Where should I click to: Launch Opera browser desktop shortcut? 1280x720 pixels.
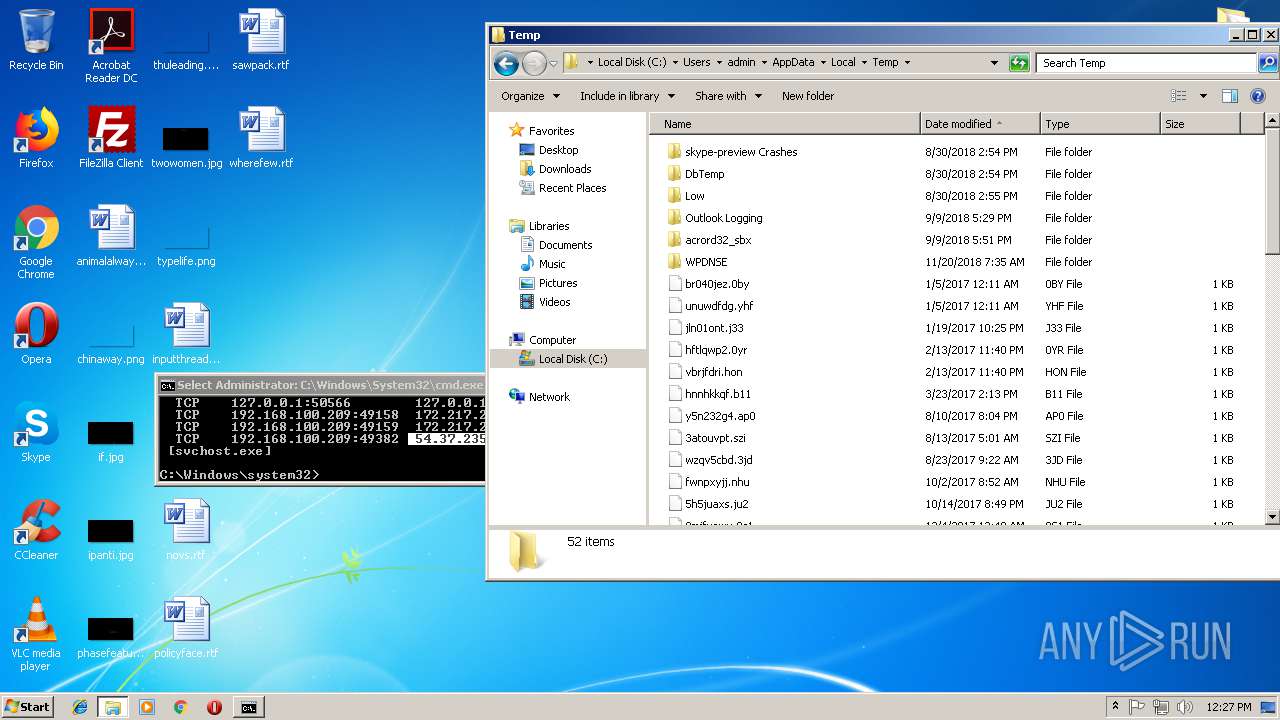tap(36, 334)
